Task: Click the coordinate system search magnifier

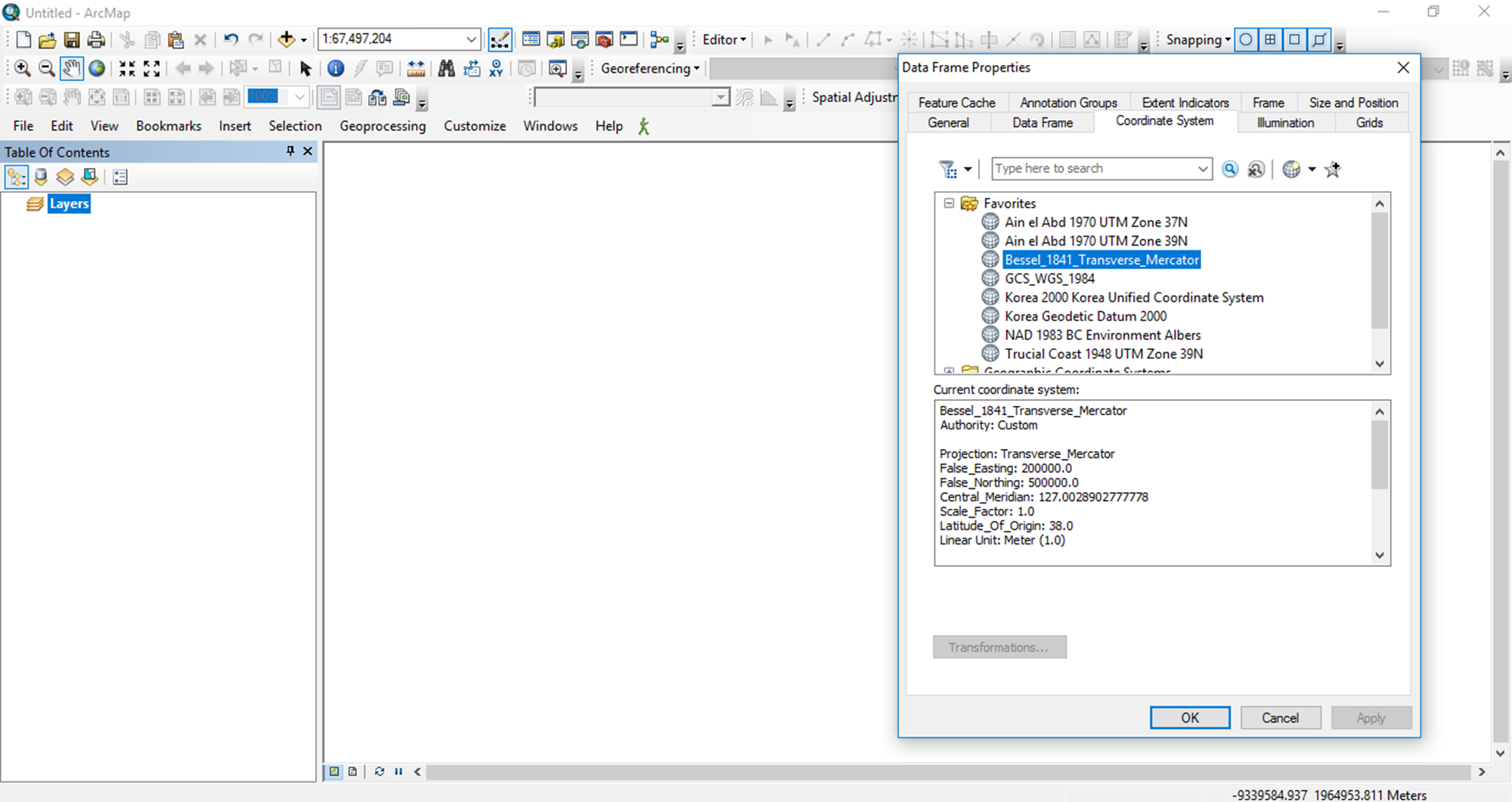Action: [1230, 169]
